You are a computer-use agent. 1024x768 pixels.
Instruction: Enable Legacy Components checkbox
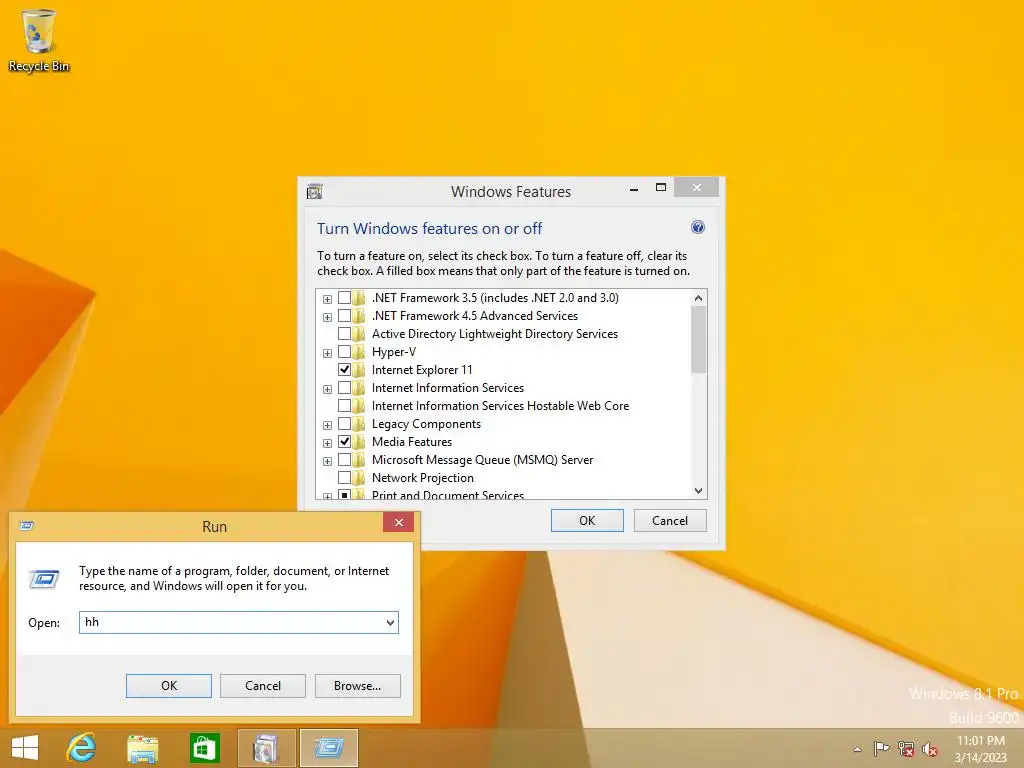(344, 424)
